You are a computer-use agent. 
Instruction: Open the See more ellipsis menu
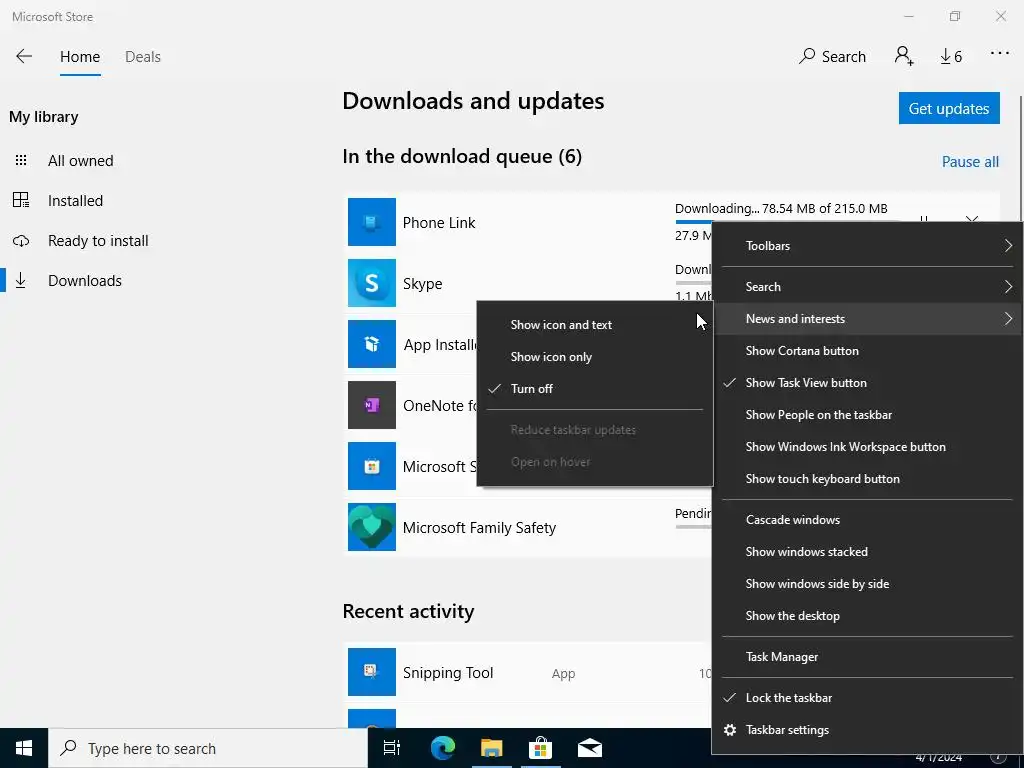(1000, 54)
